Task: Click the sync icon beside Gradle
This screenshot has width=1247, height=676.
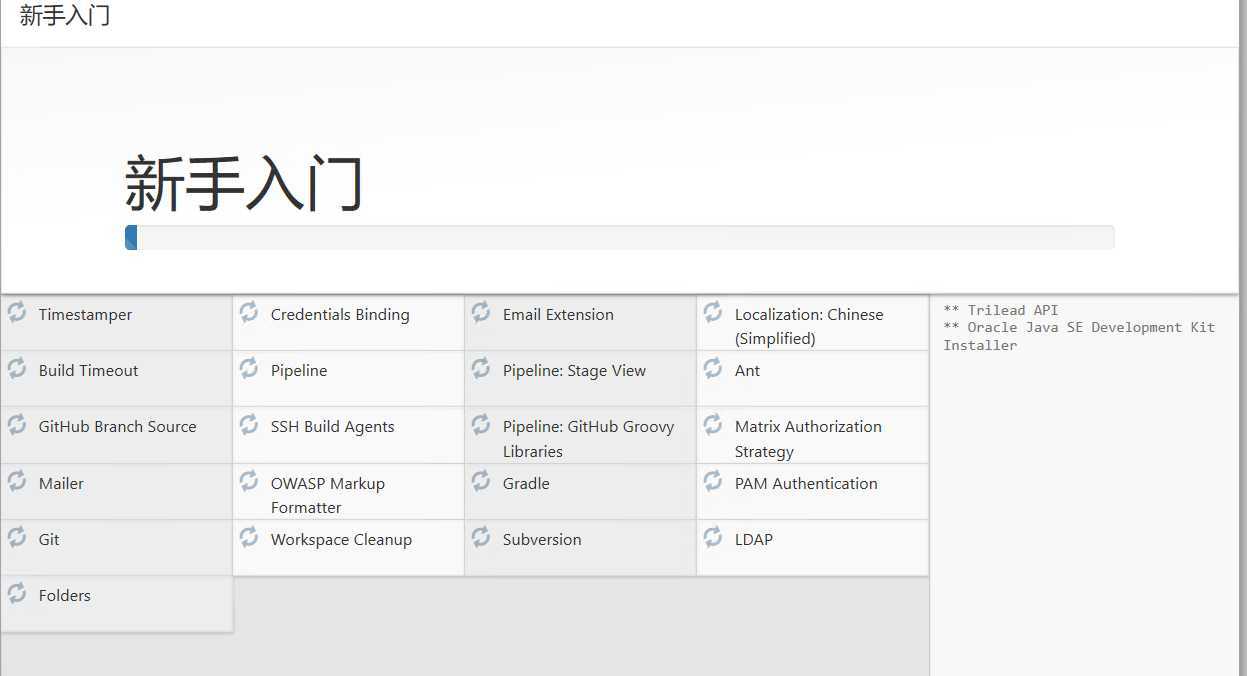Action: (x=481, y=482)
